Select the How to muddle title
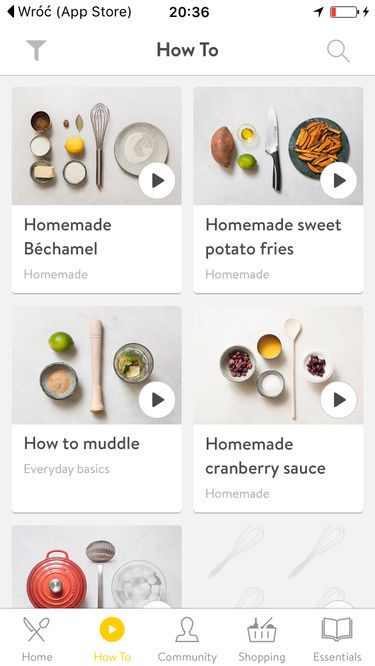The image size is (375, 666). pos(82,444)
